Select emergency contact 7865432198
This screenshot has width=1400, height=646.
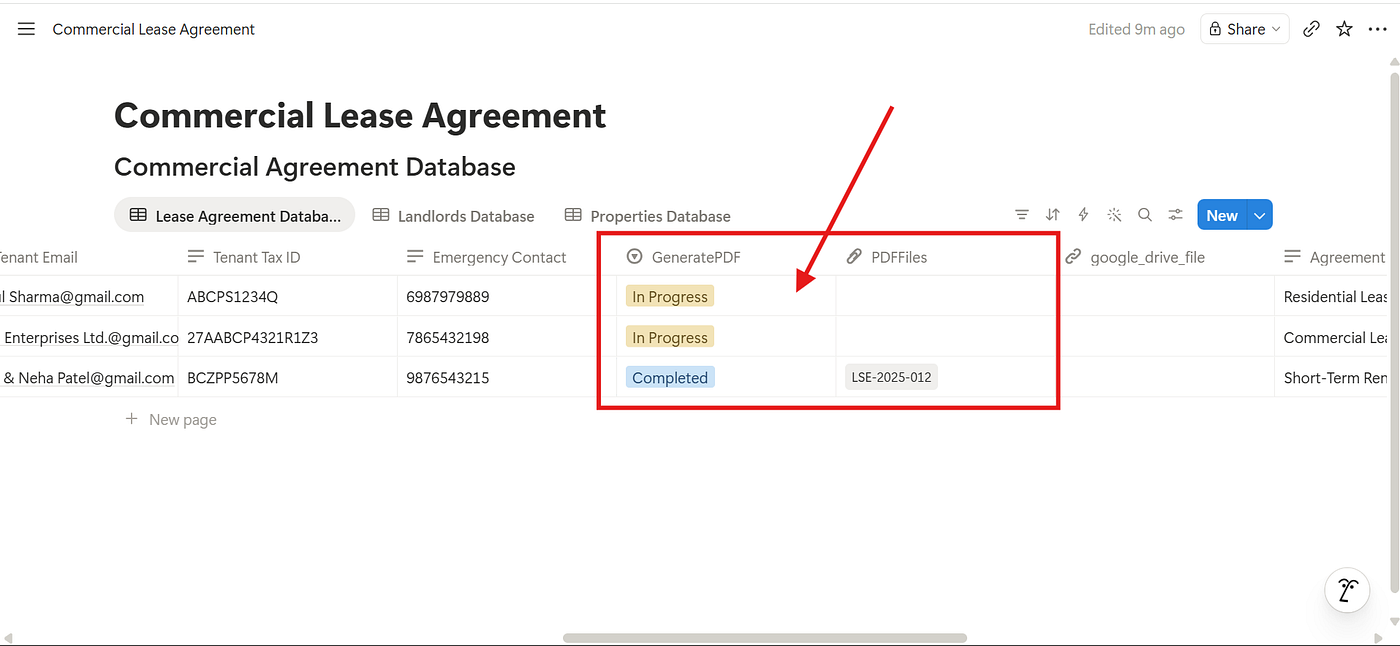(x=507, y=338)
